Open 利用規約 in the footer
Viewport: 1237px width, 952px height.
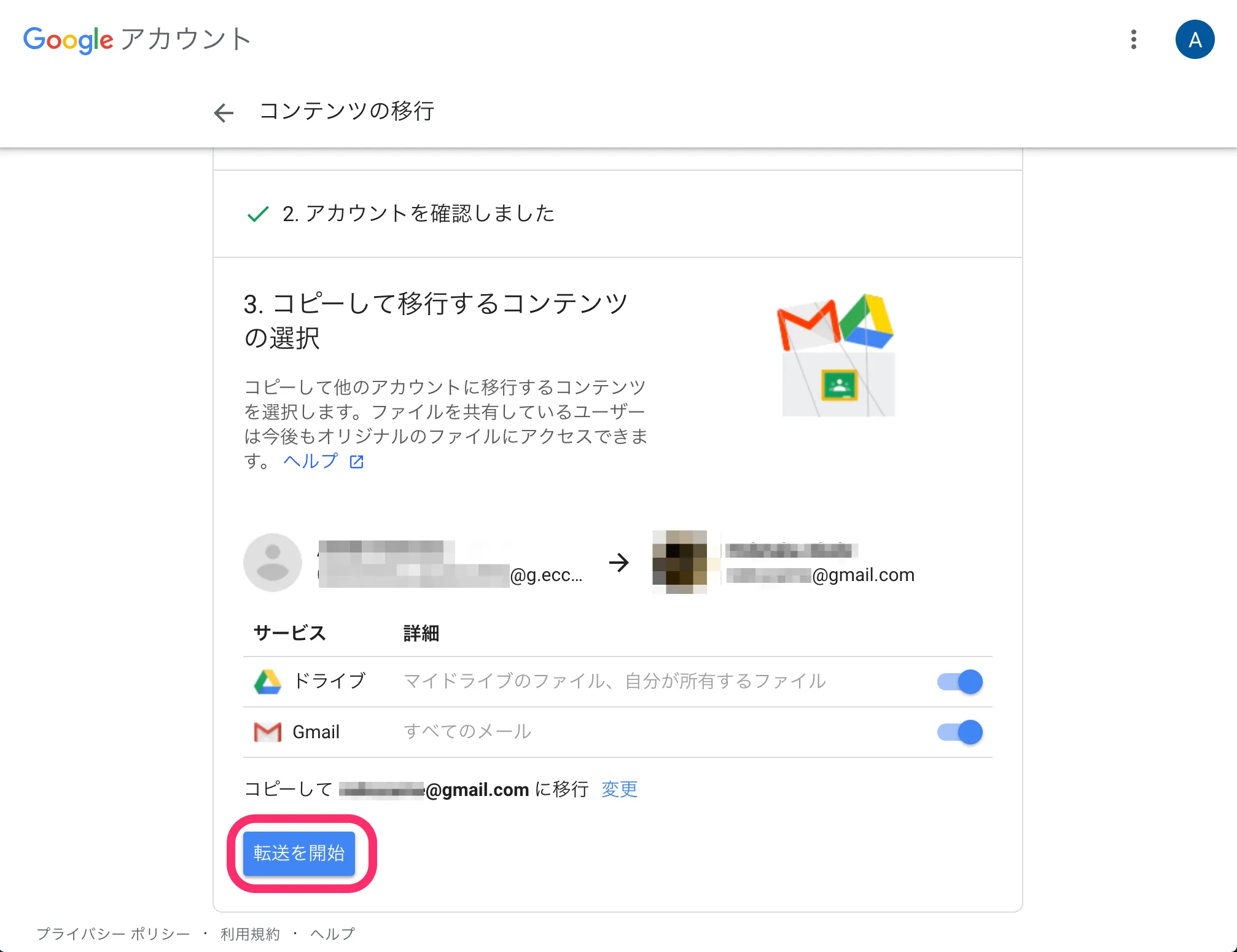click(250, 934)
